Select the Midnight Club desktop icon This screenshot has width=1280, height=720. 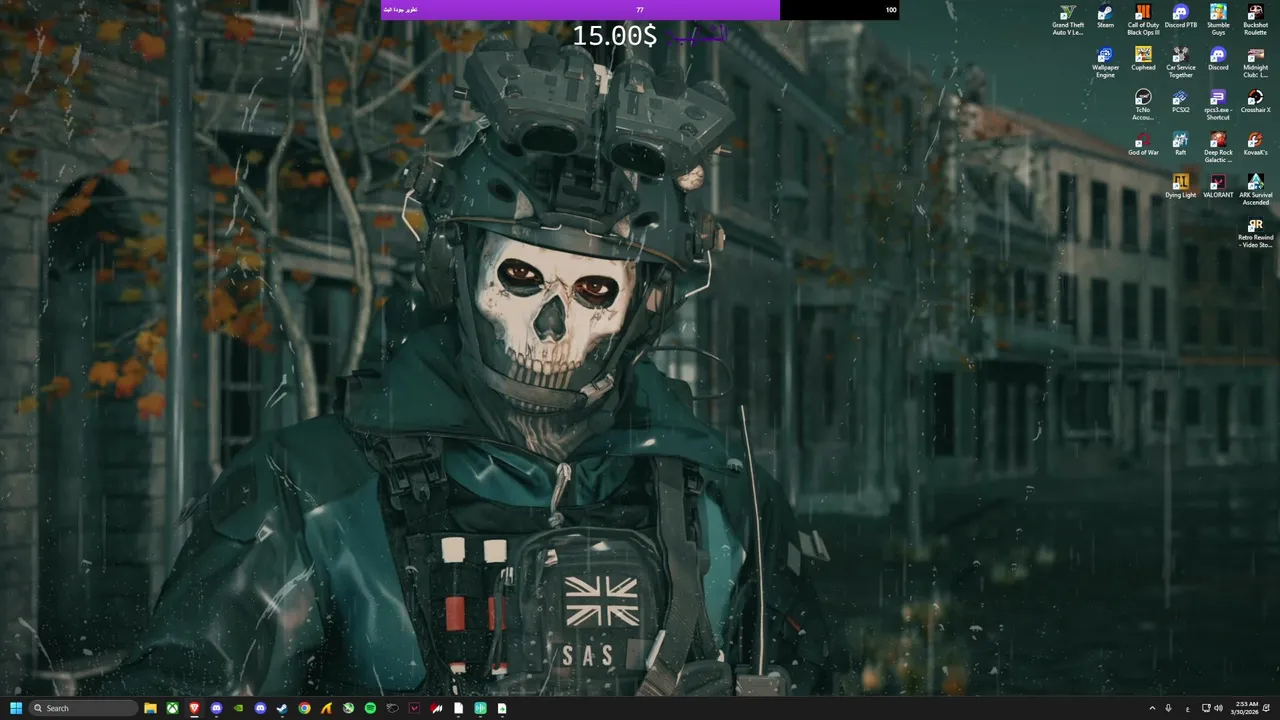pyautogui.click(x=1255, y=62)
